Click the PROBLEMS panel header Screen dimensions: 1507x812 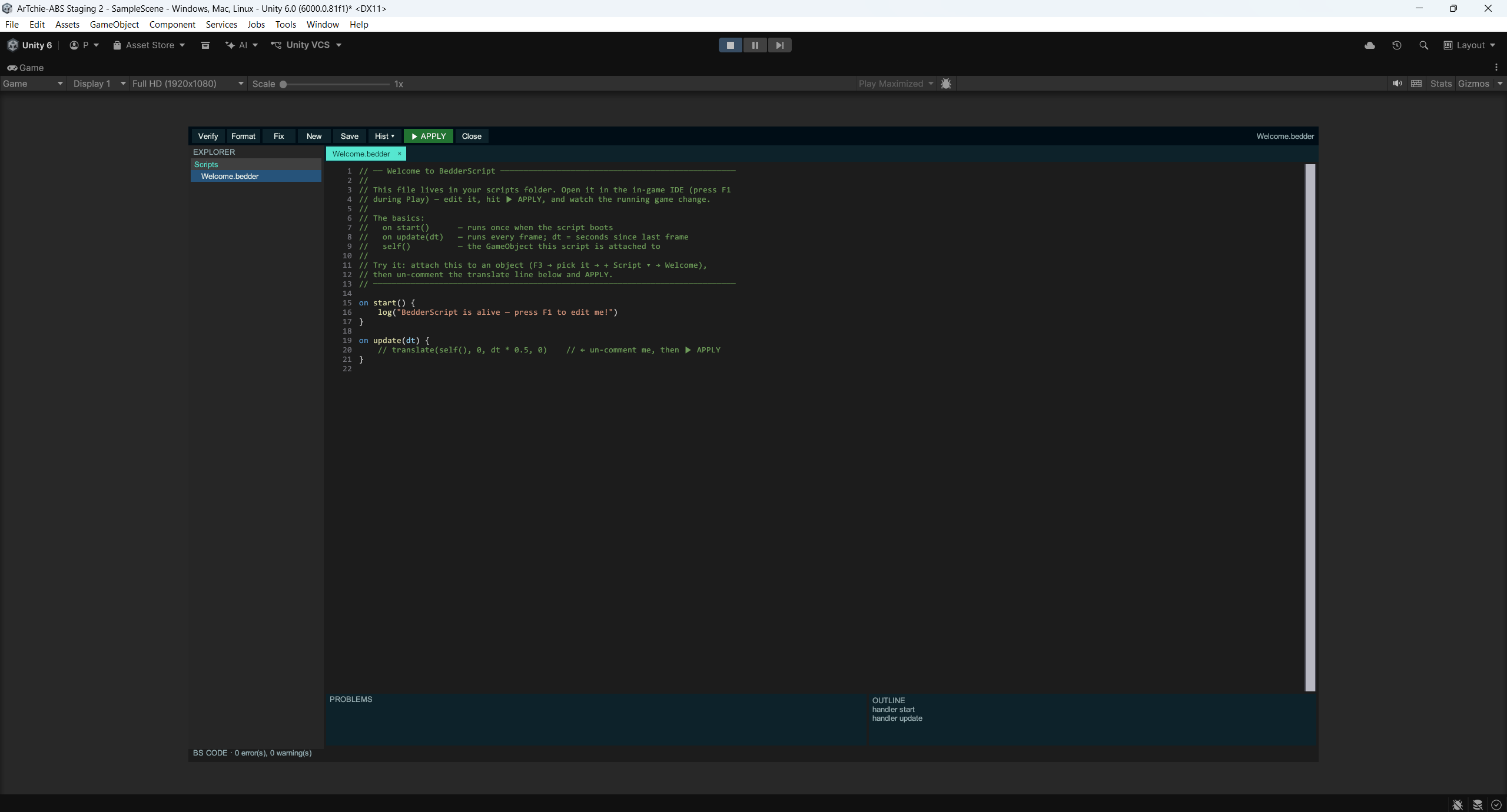(351, 699)
